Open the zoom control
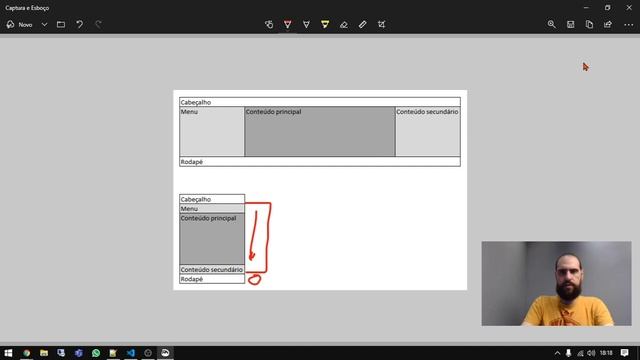The height and width of the screenshot is (360, 640). (552, 24)
